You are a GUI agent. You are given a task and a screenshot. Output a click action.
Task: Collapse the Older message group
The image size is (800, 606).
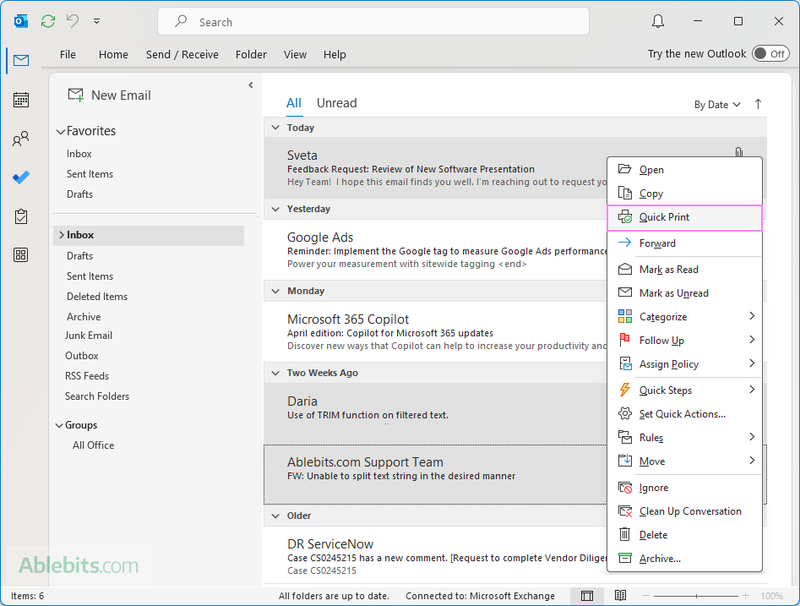pos(276,516)
